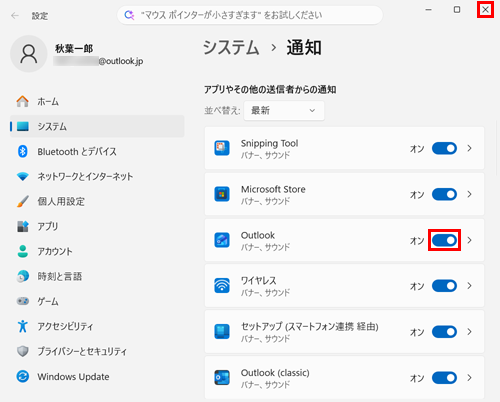
Task: Select Bluetooth とデバイス in sidebar
Action: pos(97,151)
